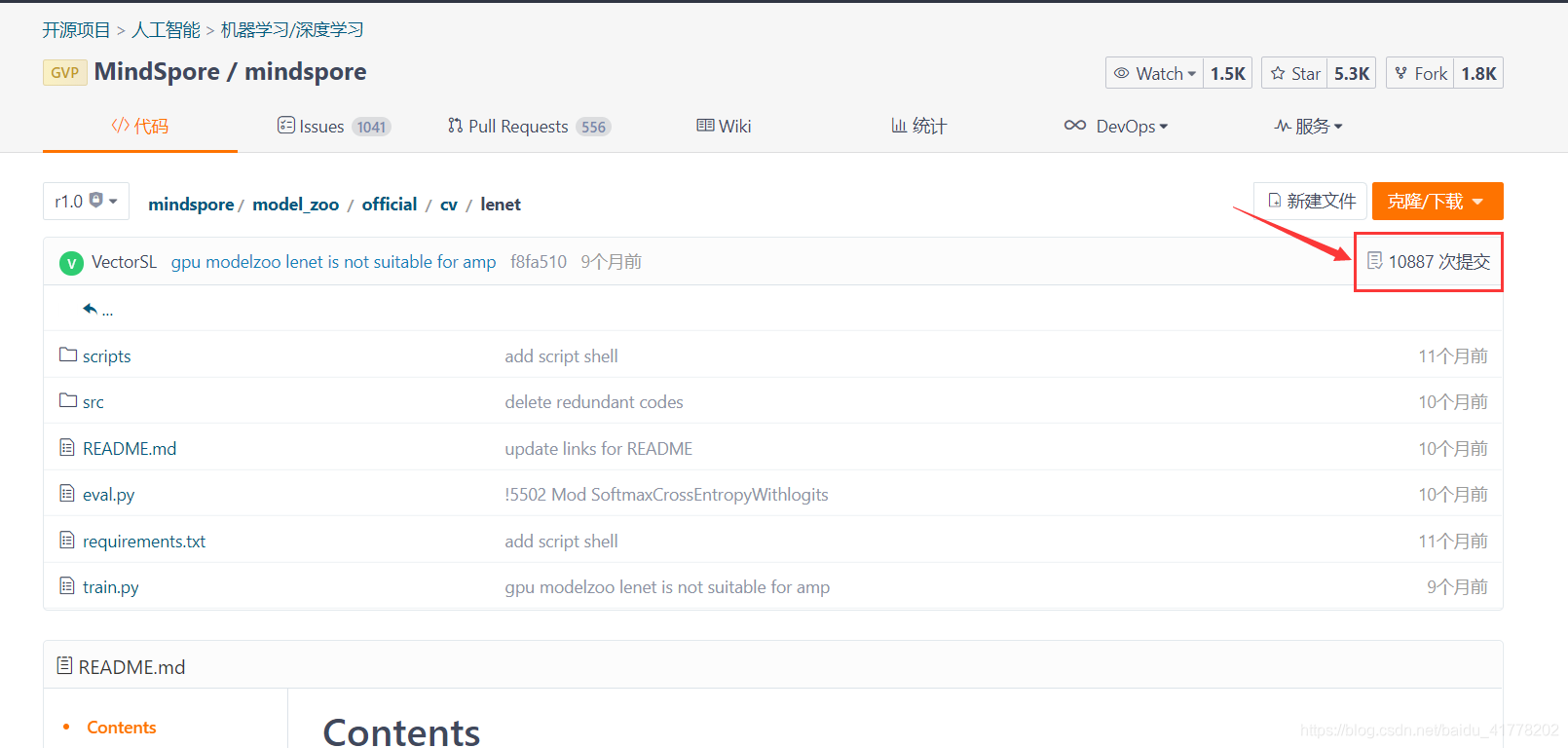Click the scripts folder icon
1568x748 pixels.
[68, 355]
